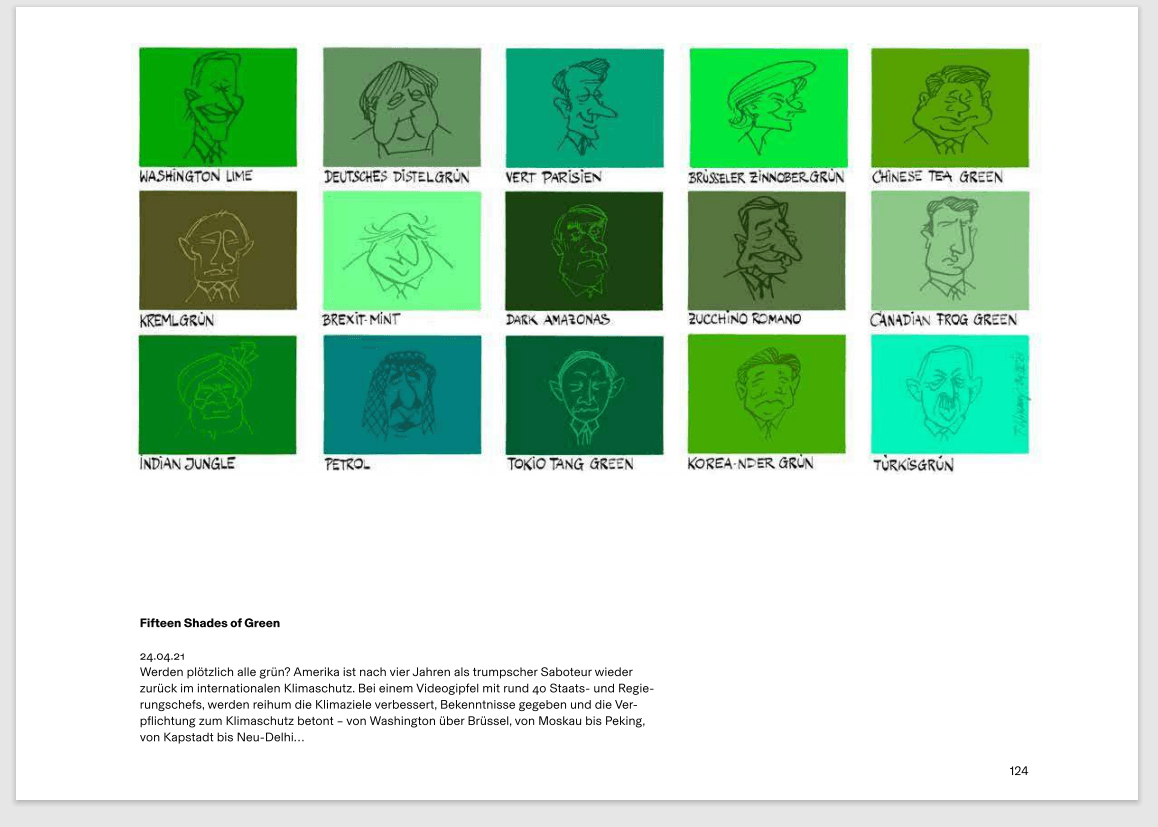Click the "Washington Lime" caption text
1158x827 pixels.
(196, 177)
